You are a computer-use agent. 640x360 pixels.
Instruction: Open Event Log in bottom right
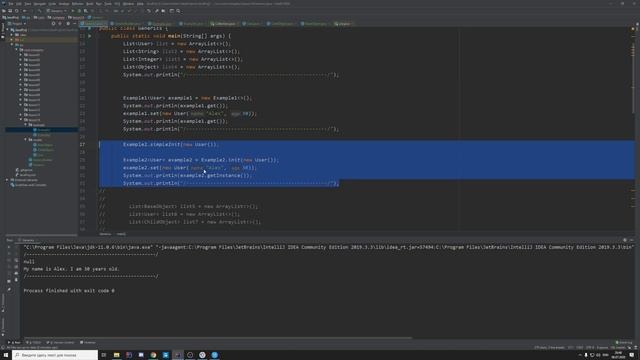(624, 342)
